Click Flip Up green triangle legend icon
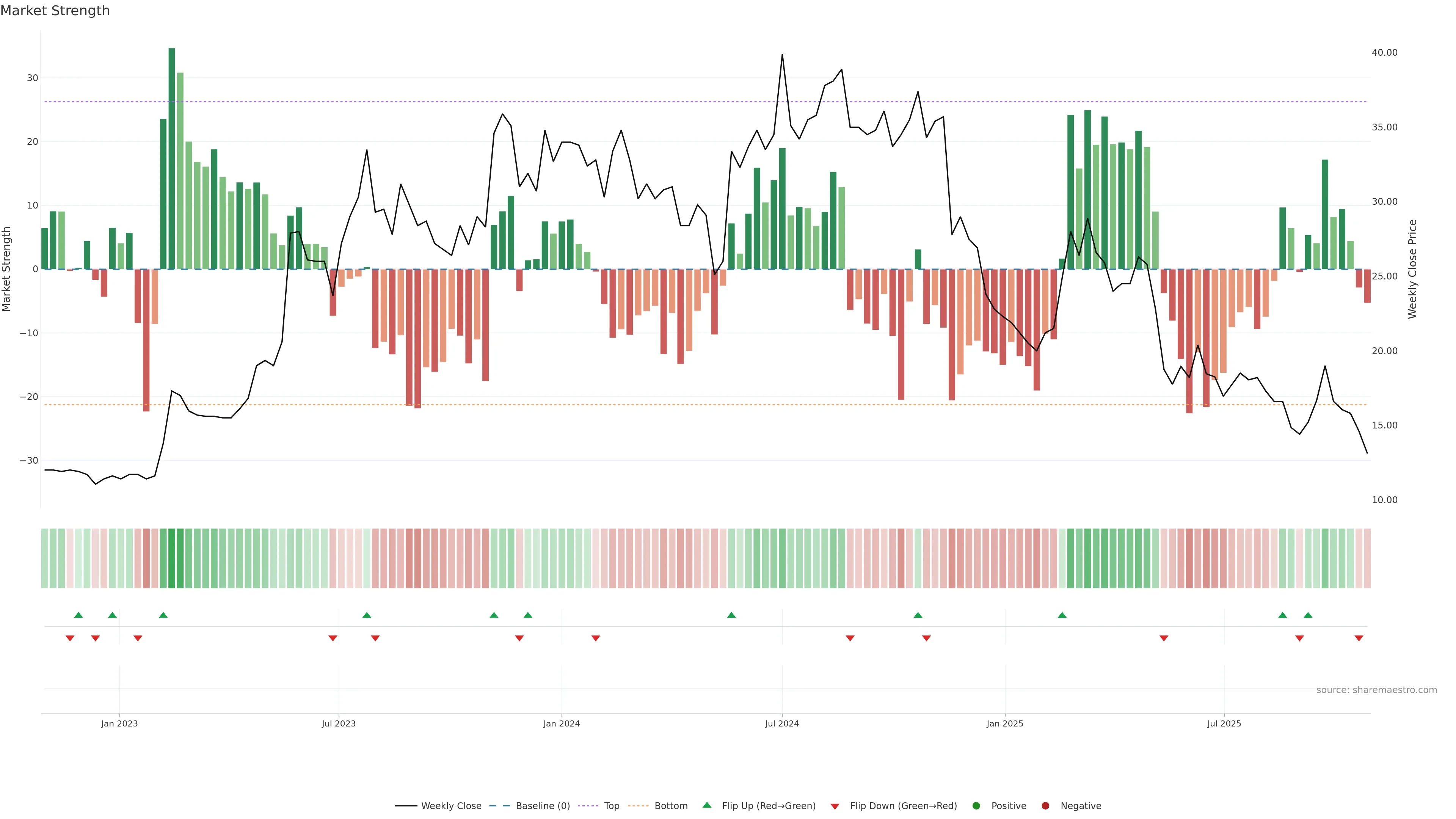Viewport: 1456px width, 819px height. click(706, 805)
